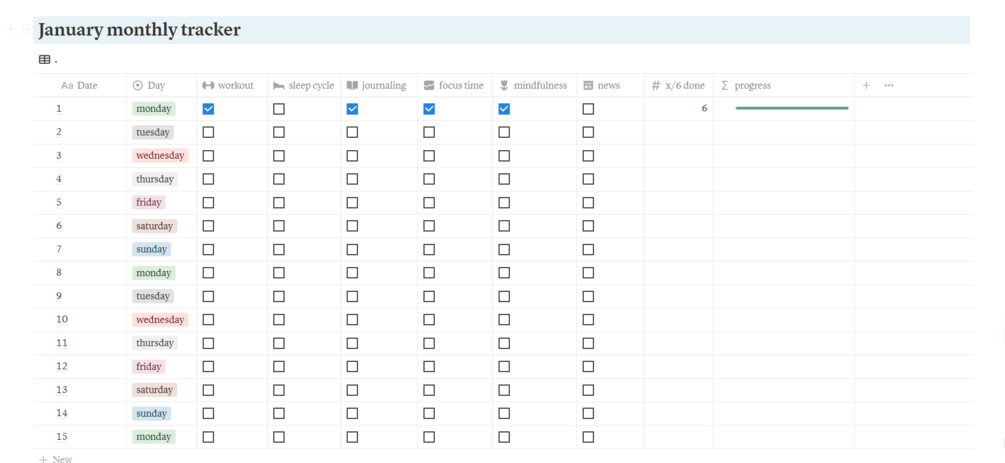
Task: Click the January monthly tracker title
Action: pos(139,29)
